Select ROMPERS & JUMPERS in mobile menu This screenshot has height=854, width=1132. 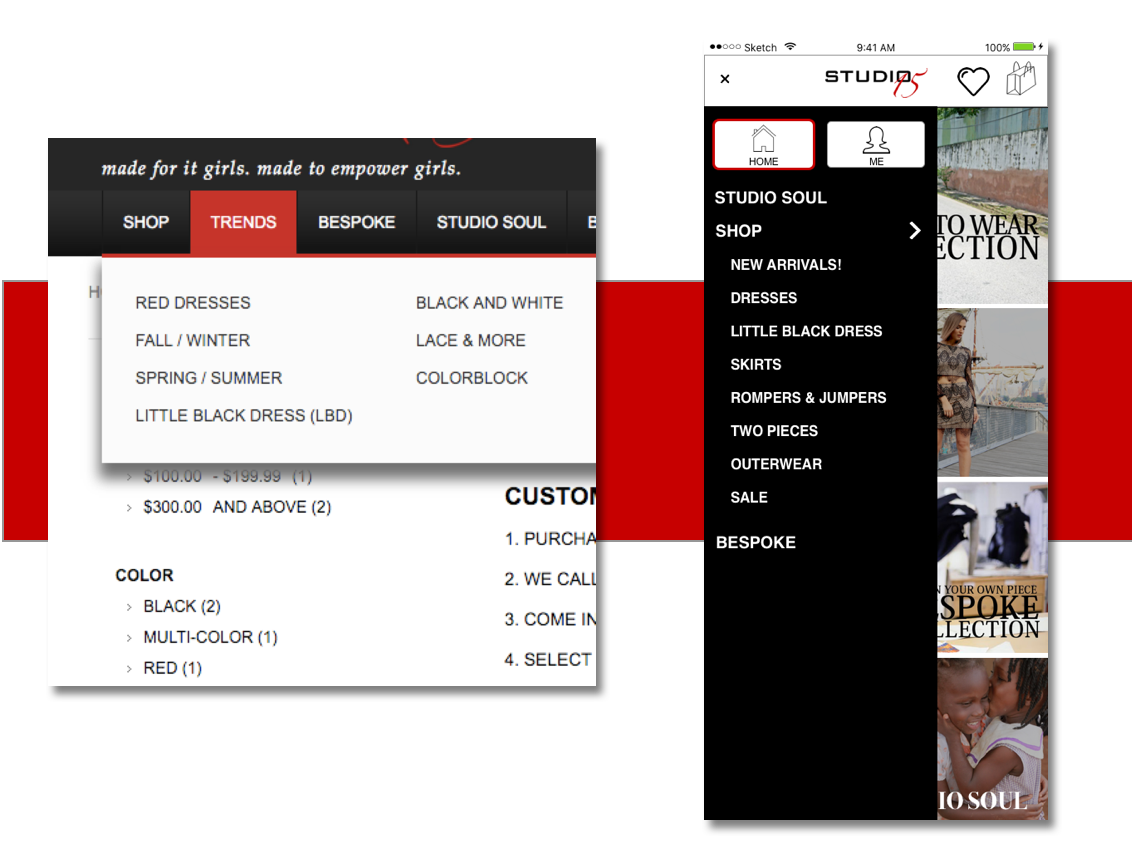tap(808, 398)
